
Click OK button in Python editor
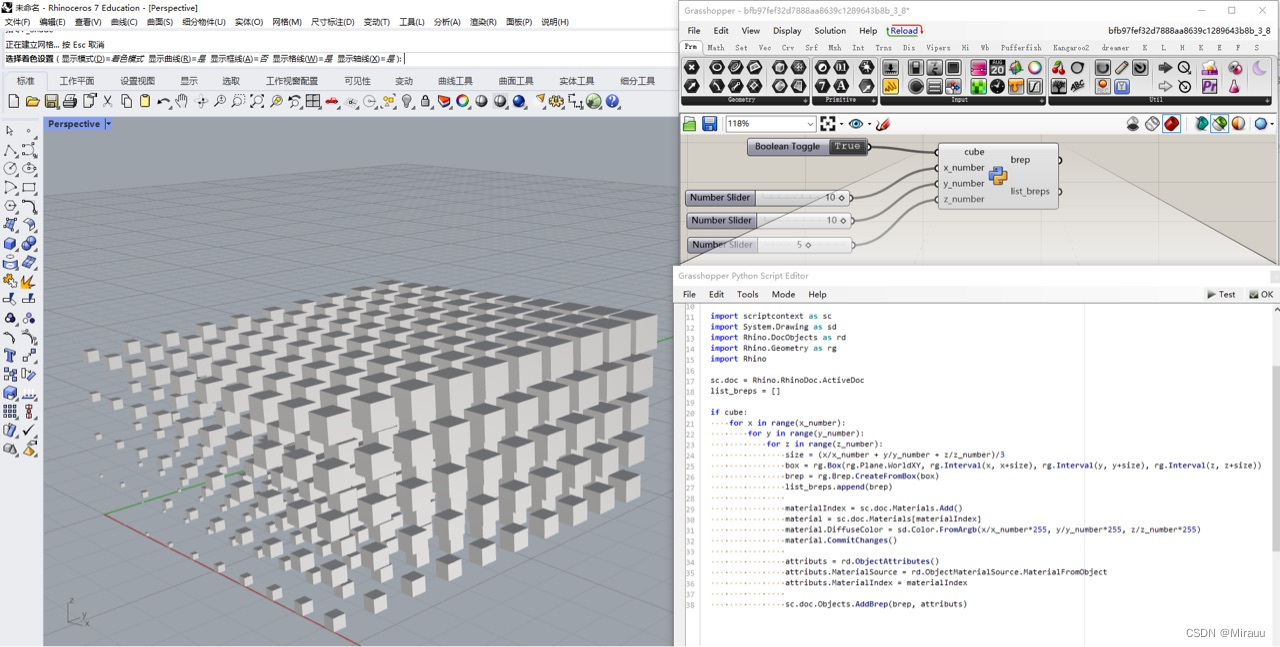pyautogui.click(x=1260, y=294)
